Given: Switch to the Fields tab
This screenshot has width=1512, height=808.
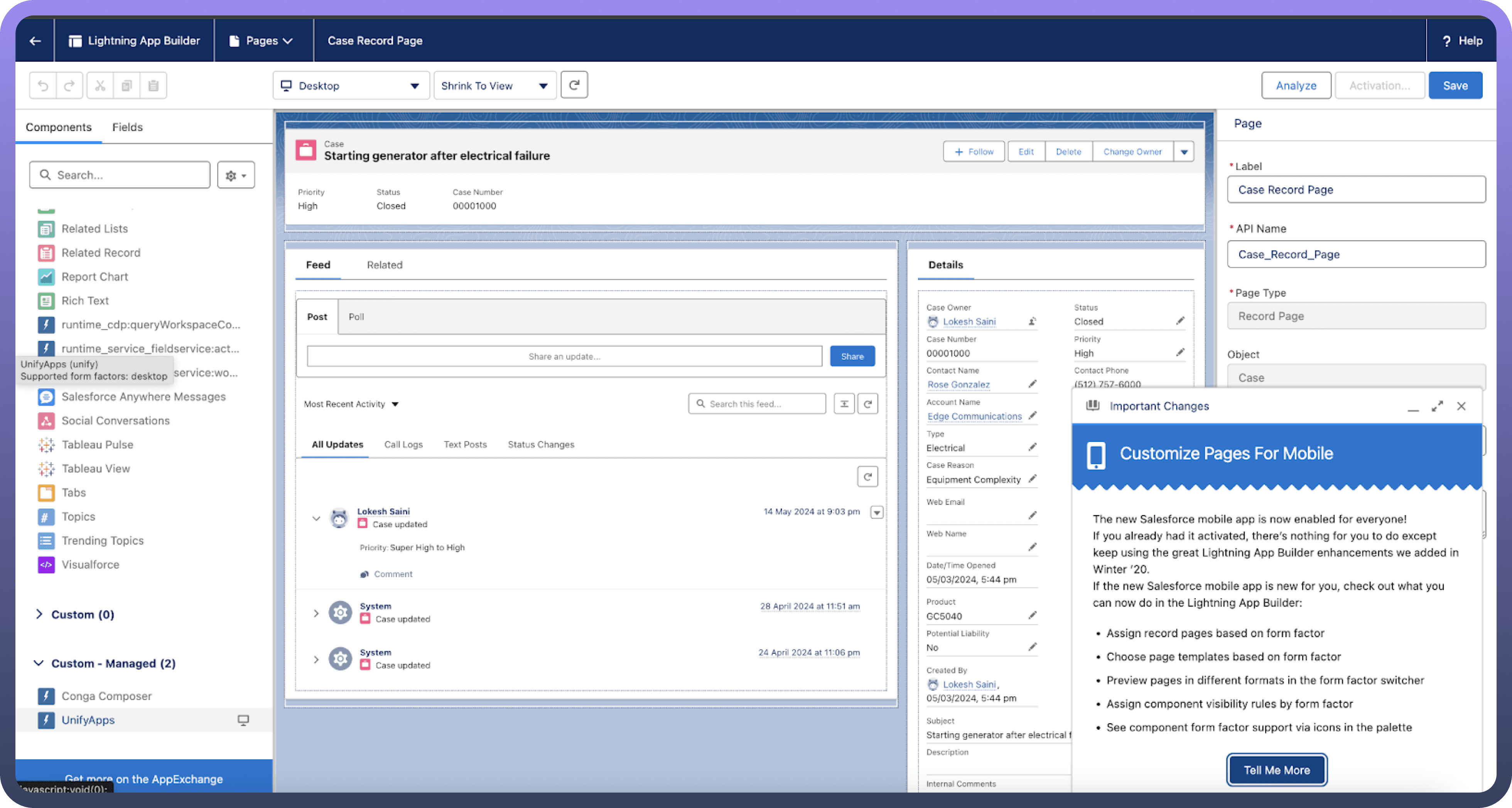Looking at the screenshot, I should (x=127, y=127).
